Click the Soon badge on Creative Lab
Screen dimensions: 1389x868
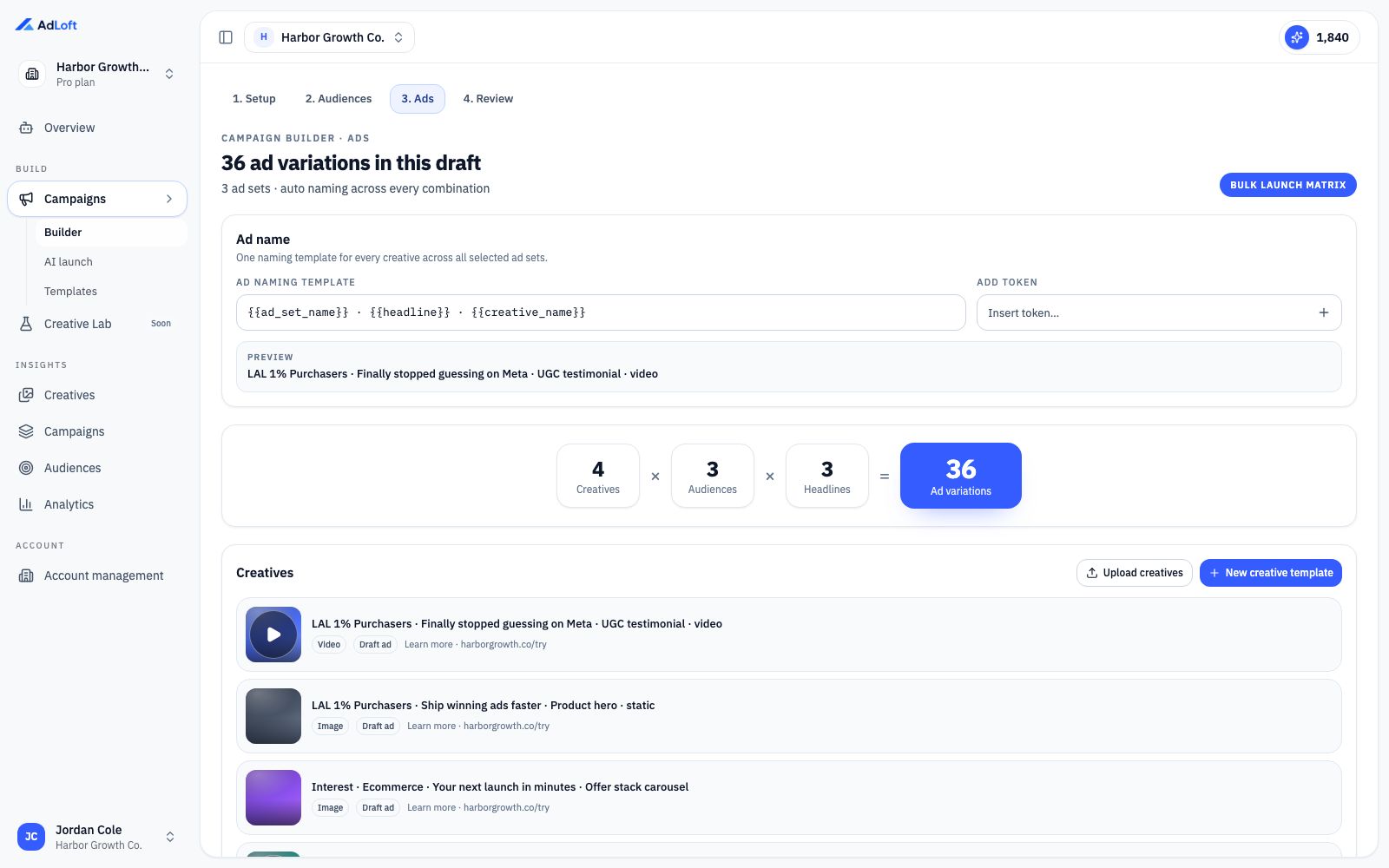[x=161, y=324]
